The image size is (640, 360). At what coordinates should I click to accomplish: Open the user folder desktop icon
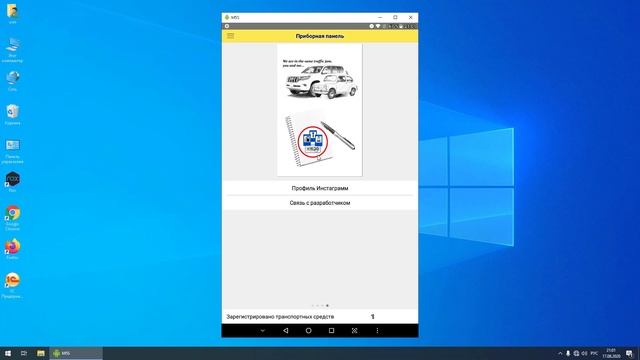coord(13,13)
